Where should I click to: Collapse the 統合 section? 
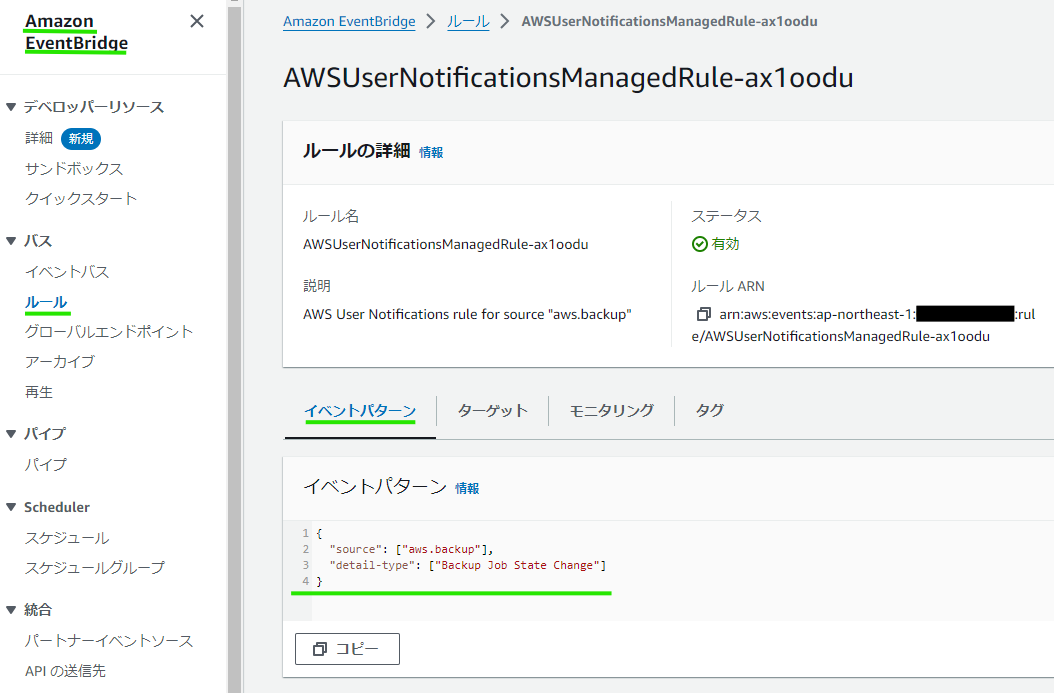pos(12,609)
